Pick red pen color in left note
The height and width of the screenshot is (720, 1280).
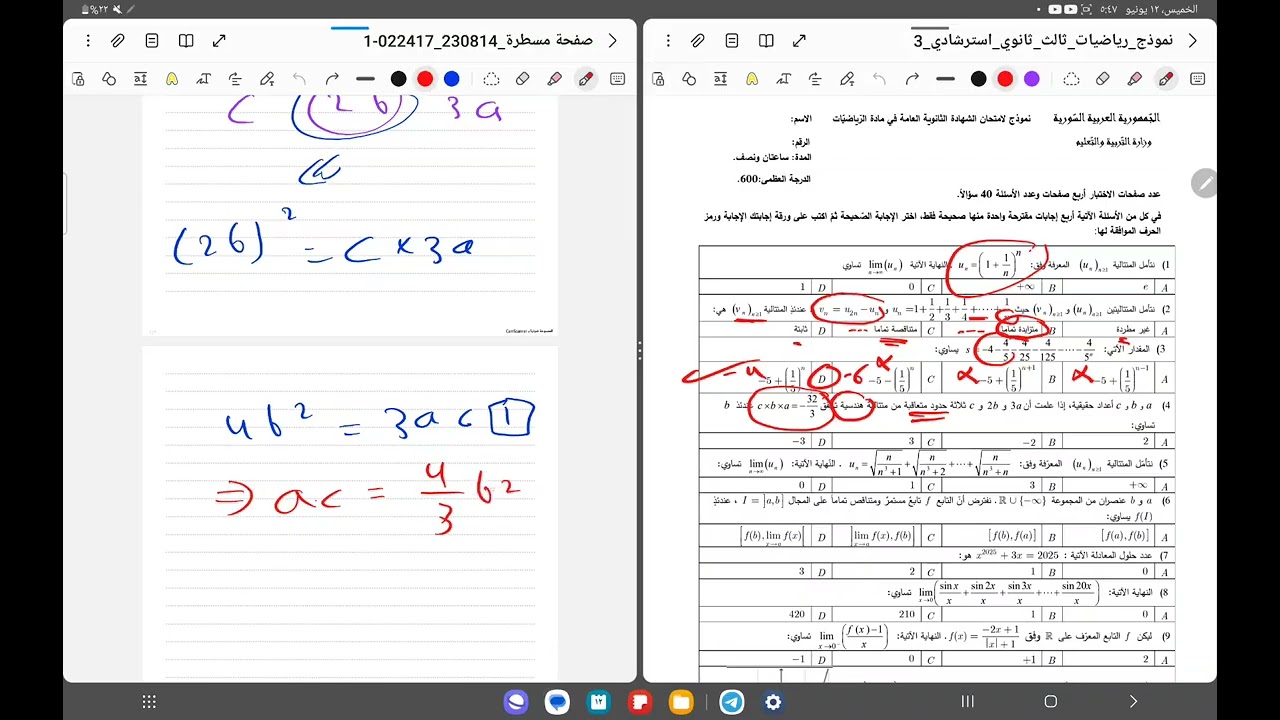tap(425, 79)
